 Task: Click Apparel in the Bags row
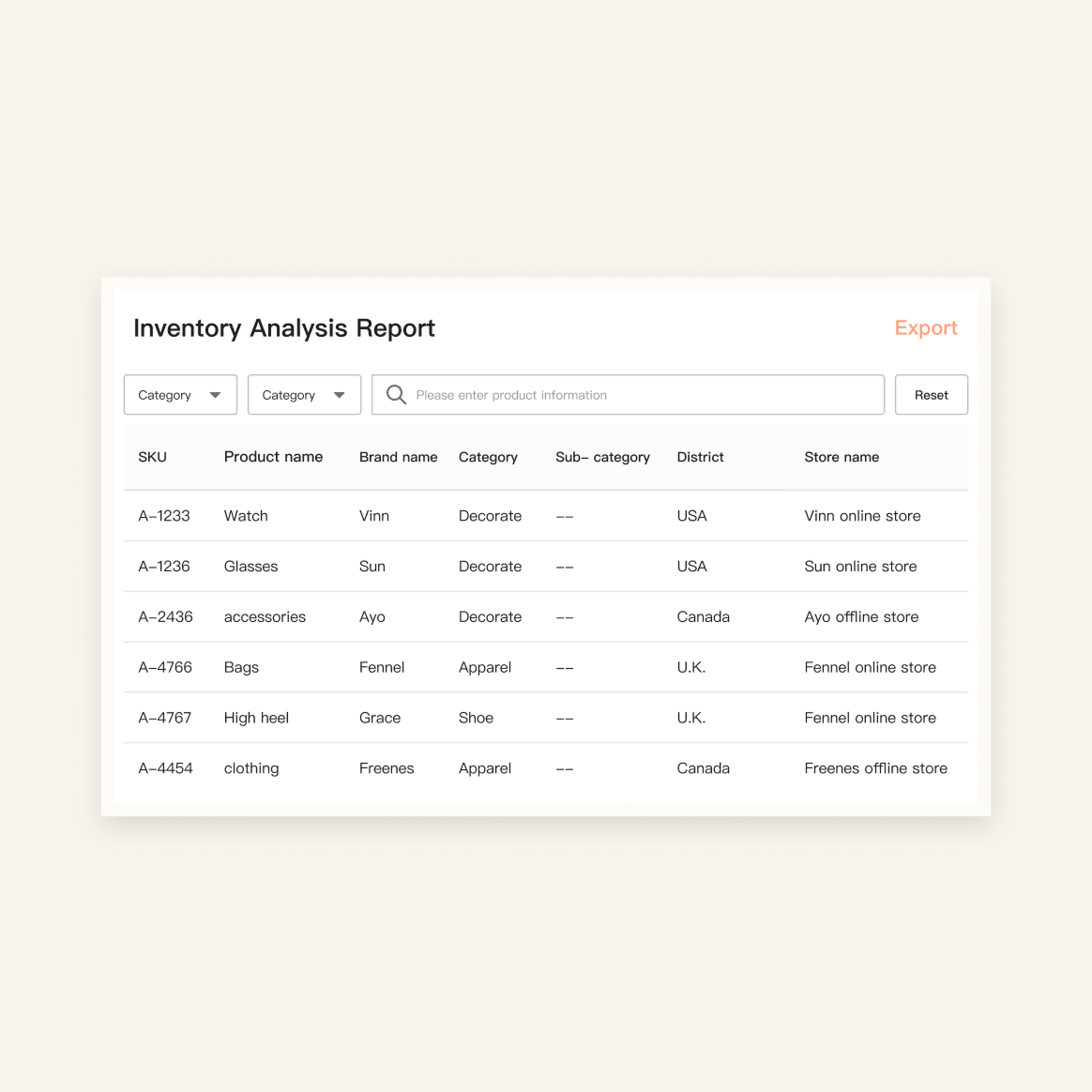coord(485,668)
